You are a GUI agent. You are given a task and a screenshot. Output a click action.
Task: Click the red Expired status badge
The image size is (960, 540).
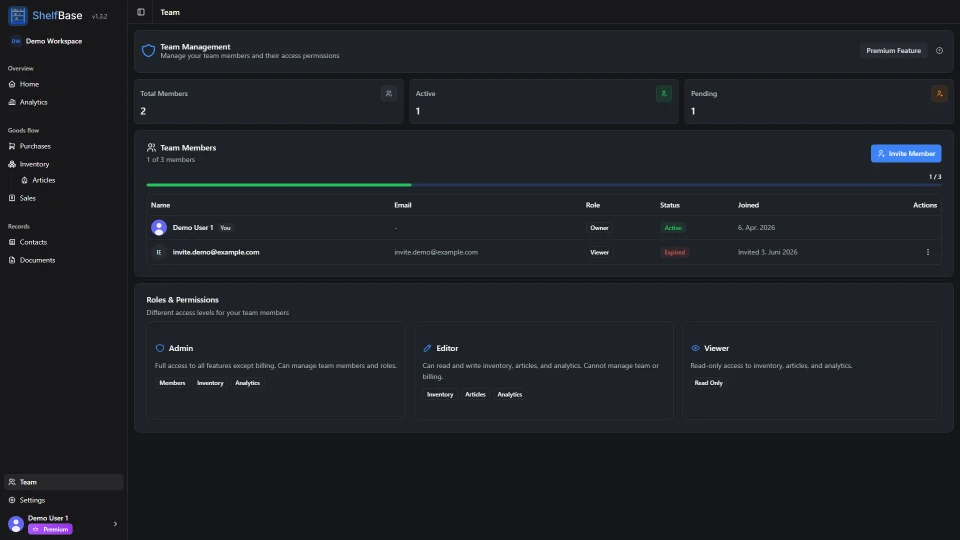[x=675, y=252]
